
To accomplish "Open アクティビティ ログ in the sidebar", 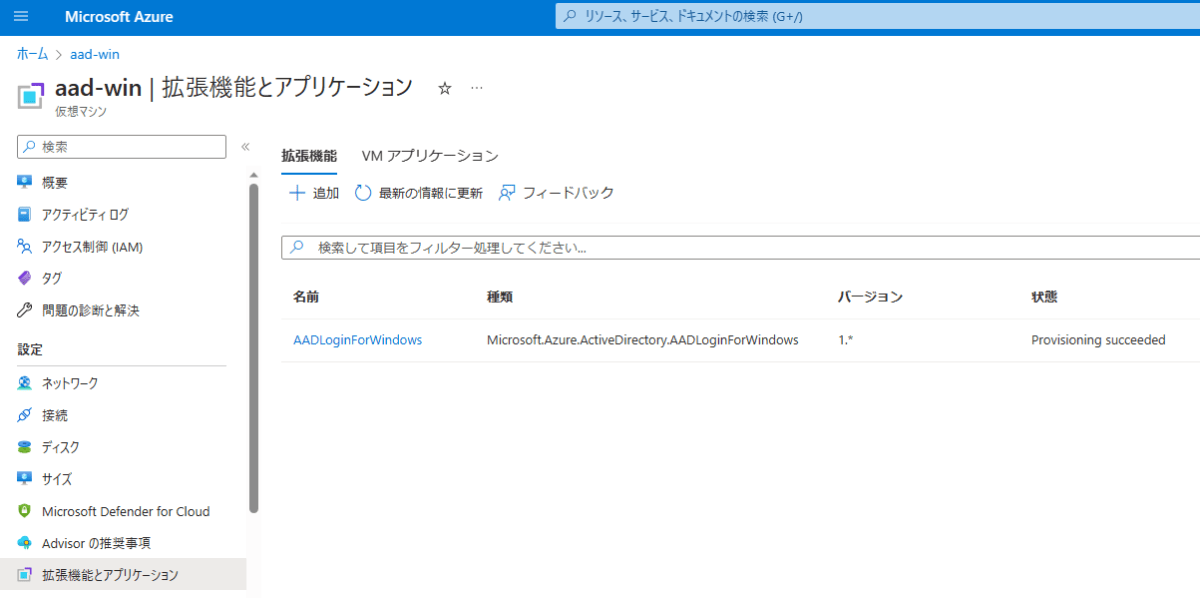I will pos(85,214).
